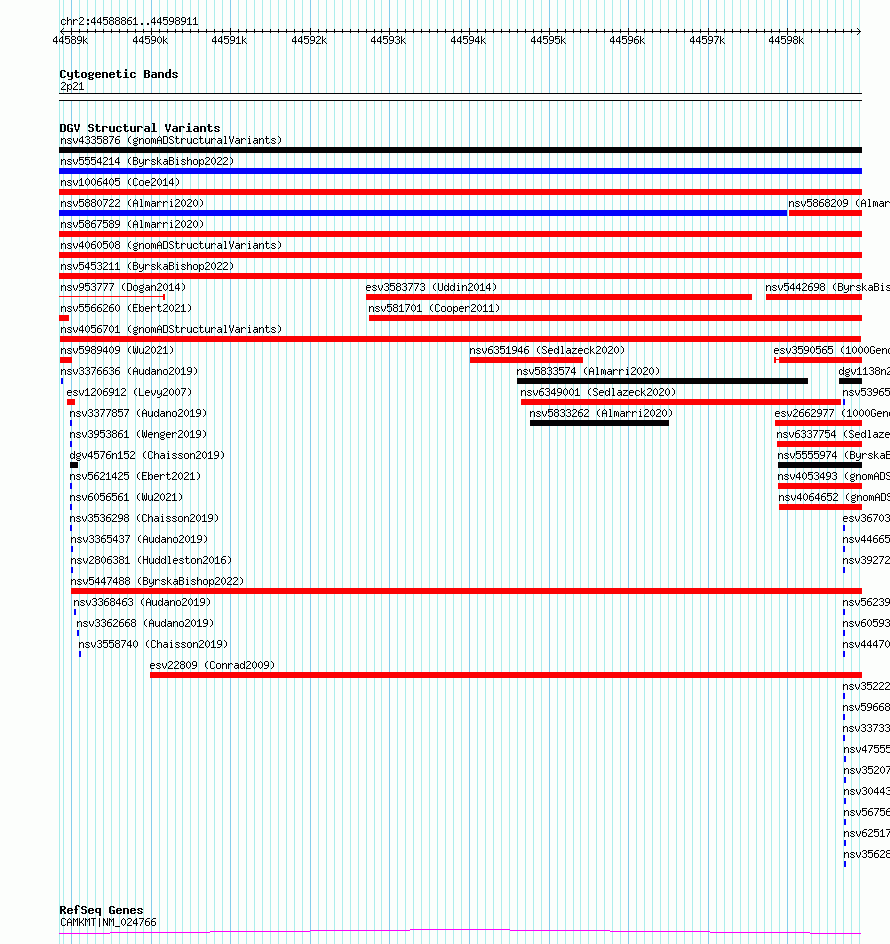The image size is (890, 944).
Task: Click nsv3536298 (Chaisson2019) label
Action: pos(144,518)
